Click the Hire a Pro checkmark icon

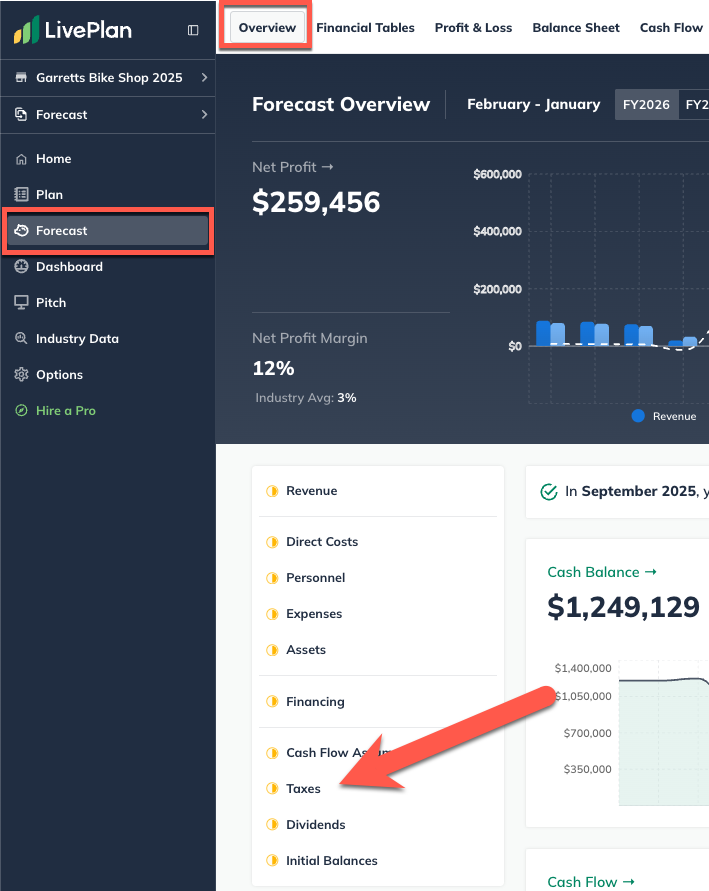click(21, 411)
